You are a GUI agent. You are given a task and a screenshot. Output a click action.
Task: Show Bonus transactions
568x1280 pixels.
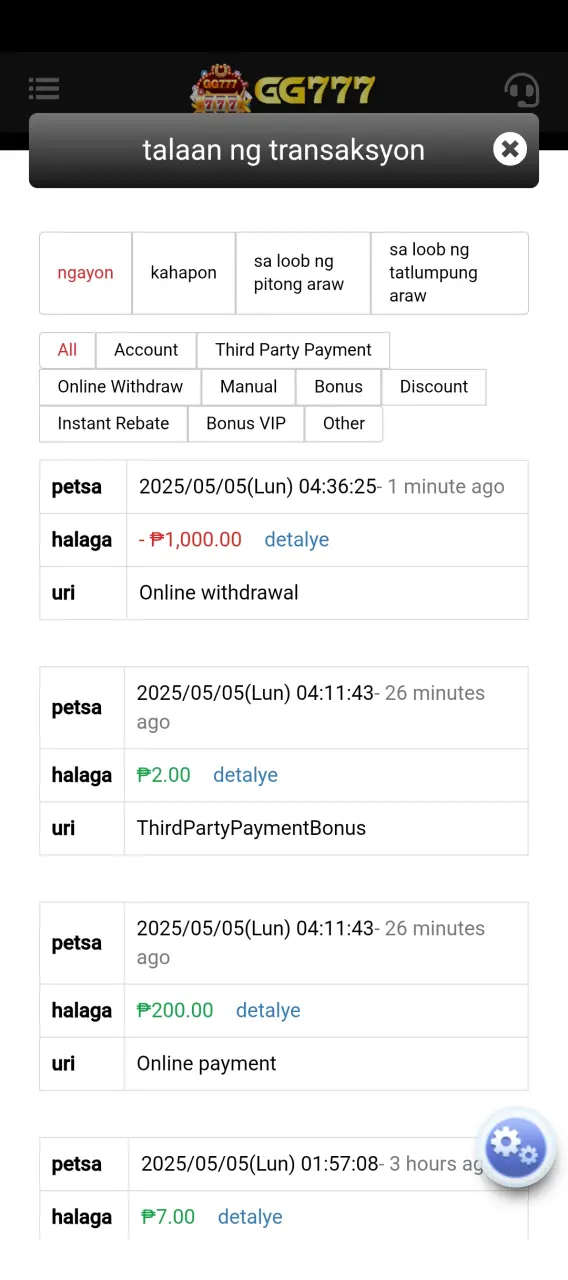point(339,387)
